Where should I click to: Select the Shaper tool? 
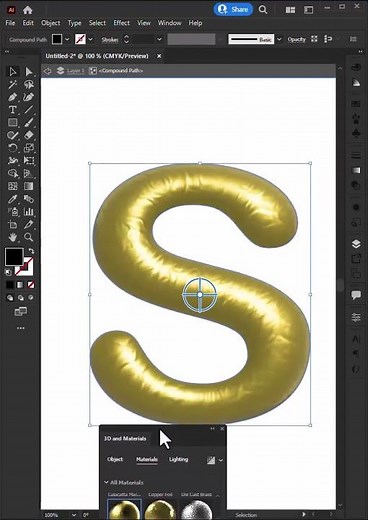[13, 135]
